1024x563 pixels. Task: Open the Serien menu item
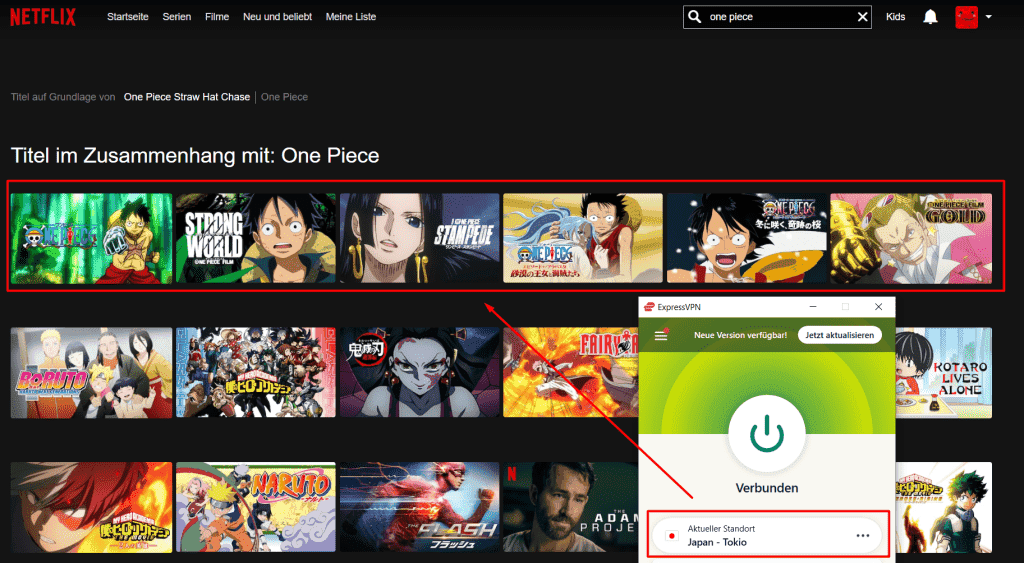[x=177, y=17]
